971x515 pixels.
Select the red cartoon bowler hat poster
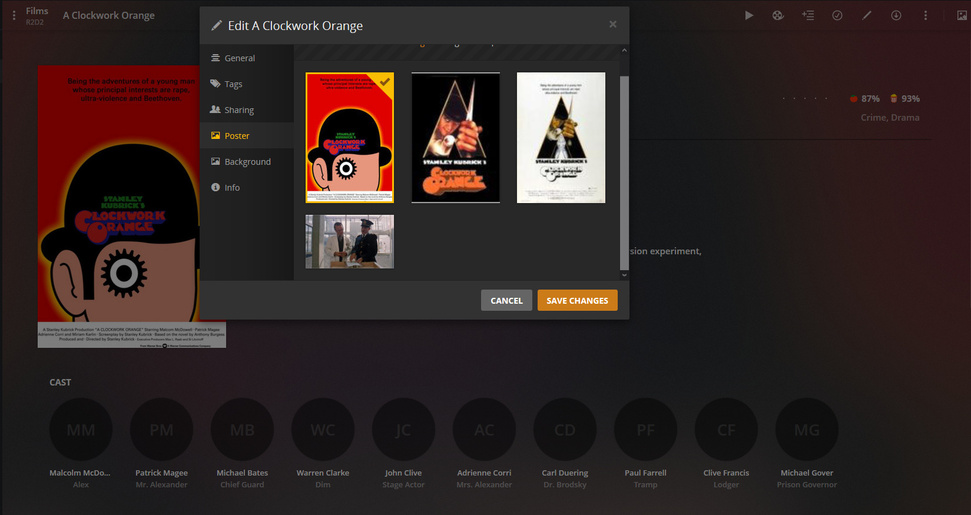[x=349, y=137]
